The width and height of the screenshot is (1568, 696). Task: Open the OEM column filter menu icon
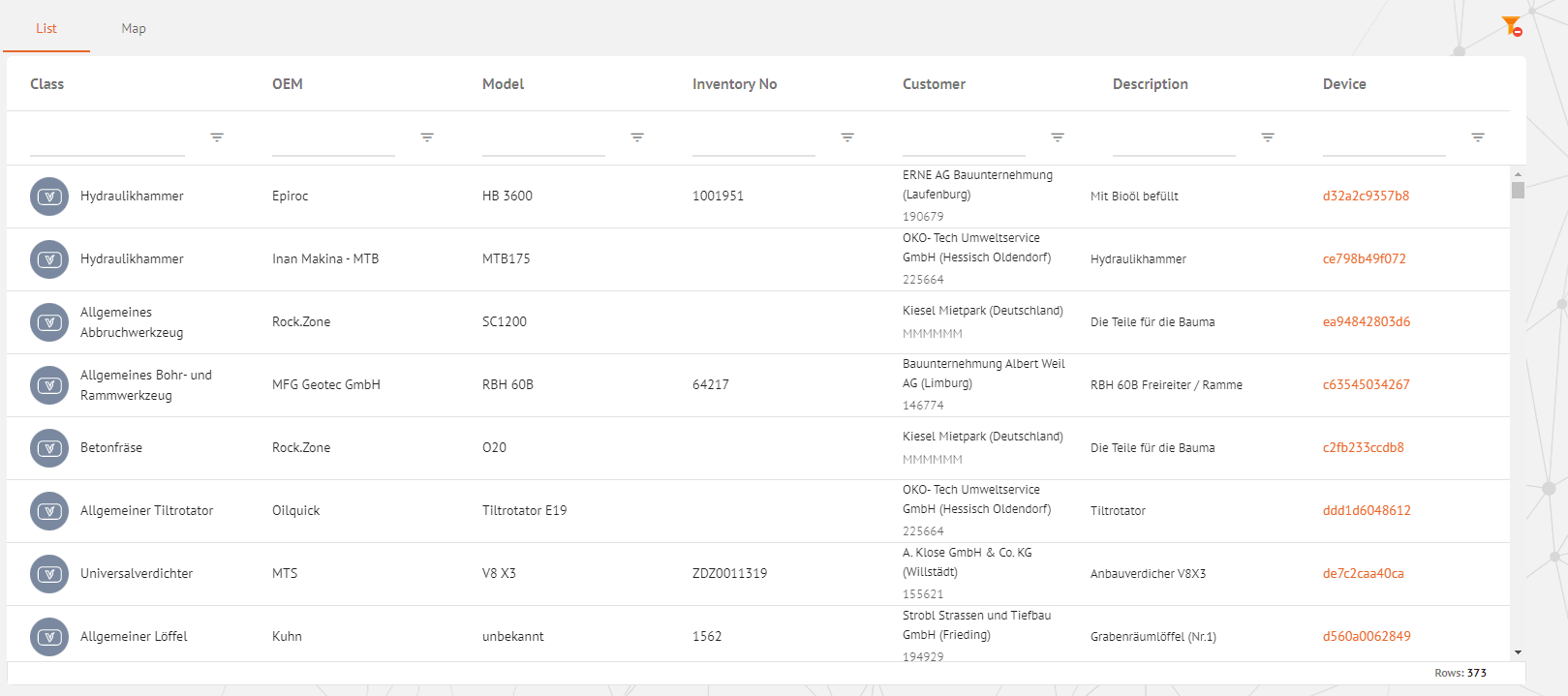click(427, 137)
